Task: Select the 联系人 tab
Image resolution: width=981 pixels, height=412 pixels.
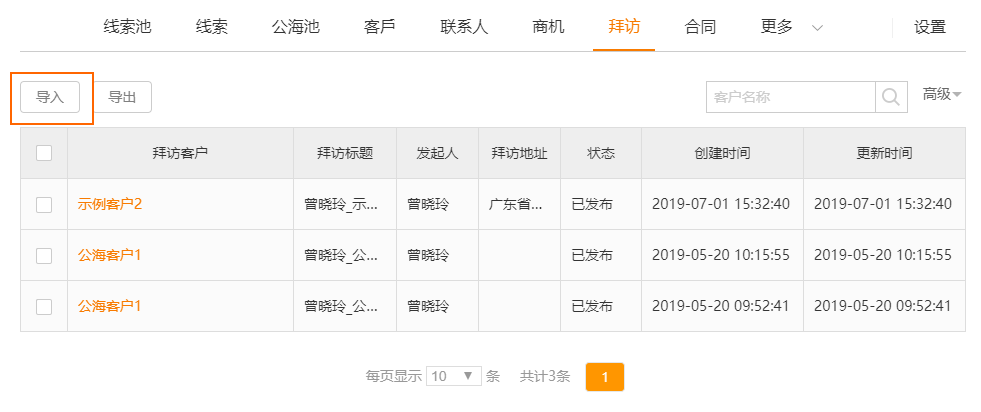Action: [464, 27]
